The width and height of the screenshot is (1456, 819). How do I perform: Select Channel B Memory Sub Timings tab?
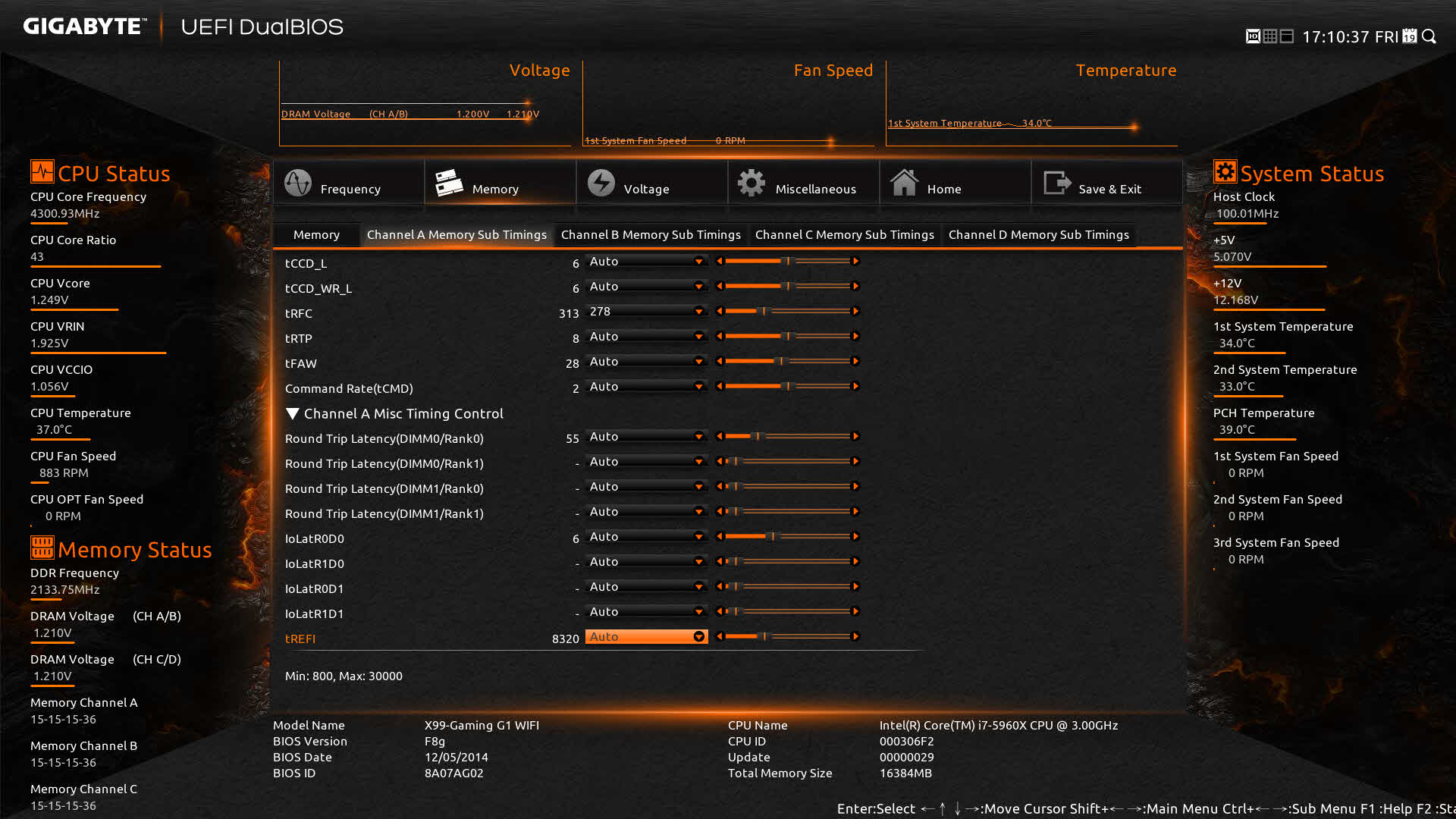[651, 235]
